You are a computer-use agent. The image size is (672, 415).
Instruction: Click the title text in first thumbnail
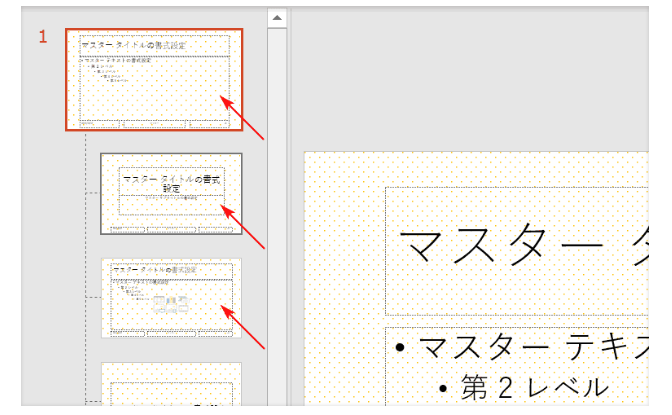140,45
